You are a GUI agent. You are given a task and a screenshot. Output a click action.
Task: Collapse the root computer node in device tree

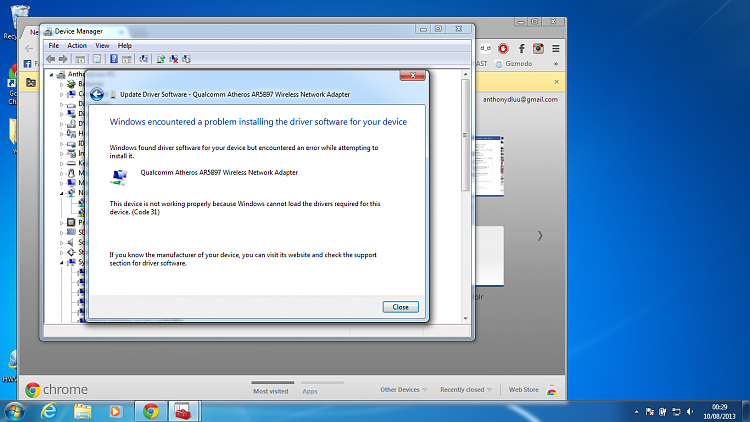tap(52, 74)
